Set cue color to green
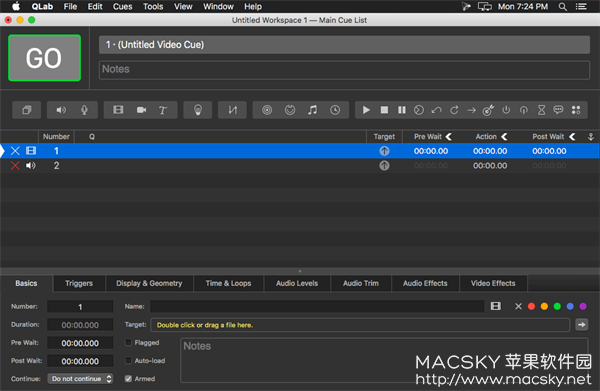This screenshot has width=600, height=391. click(x=557, y=306)
